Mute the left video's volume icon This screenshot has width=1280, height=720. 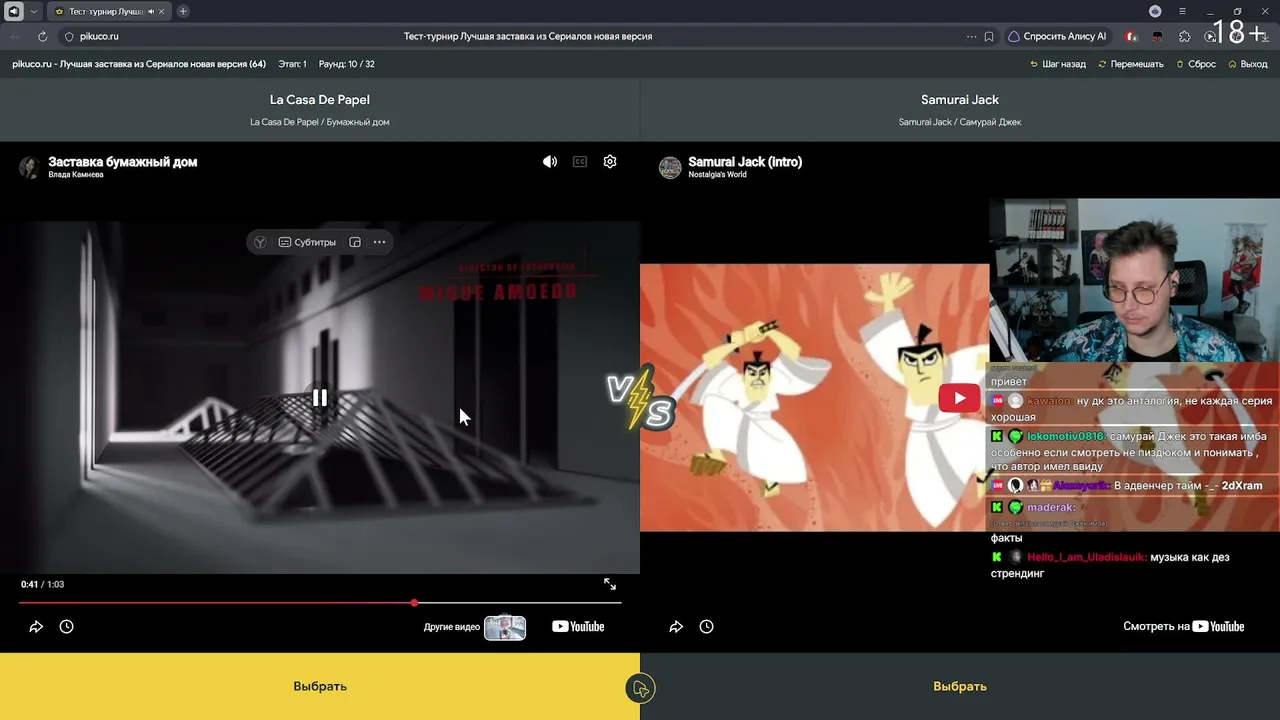pyautogui.click(x=550, y=162)
